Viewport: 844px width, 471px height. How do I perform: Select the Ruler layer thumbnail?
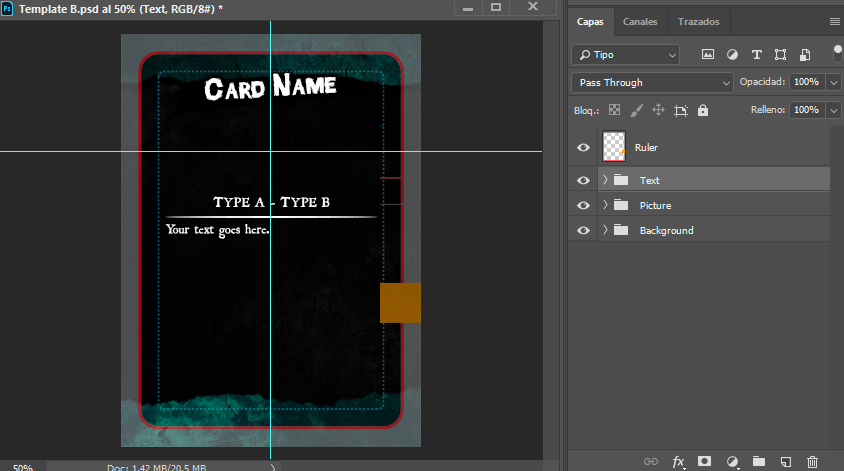(x=614, y=146)
